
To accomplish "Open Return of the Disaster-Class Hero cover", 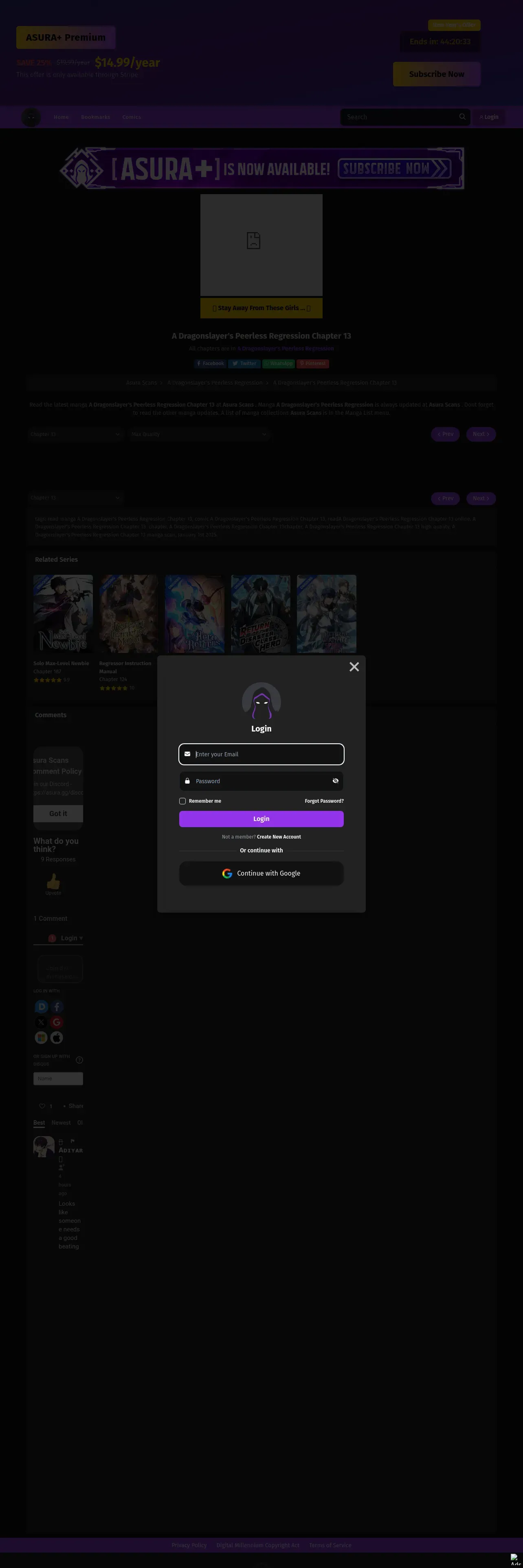I will (x=261, y=613).
